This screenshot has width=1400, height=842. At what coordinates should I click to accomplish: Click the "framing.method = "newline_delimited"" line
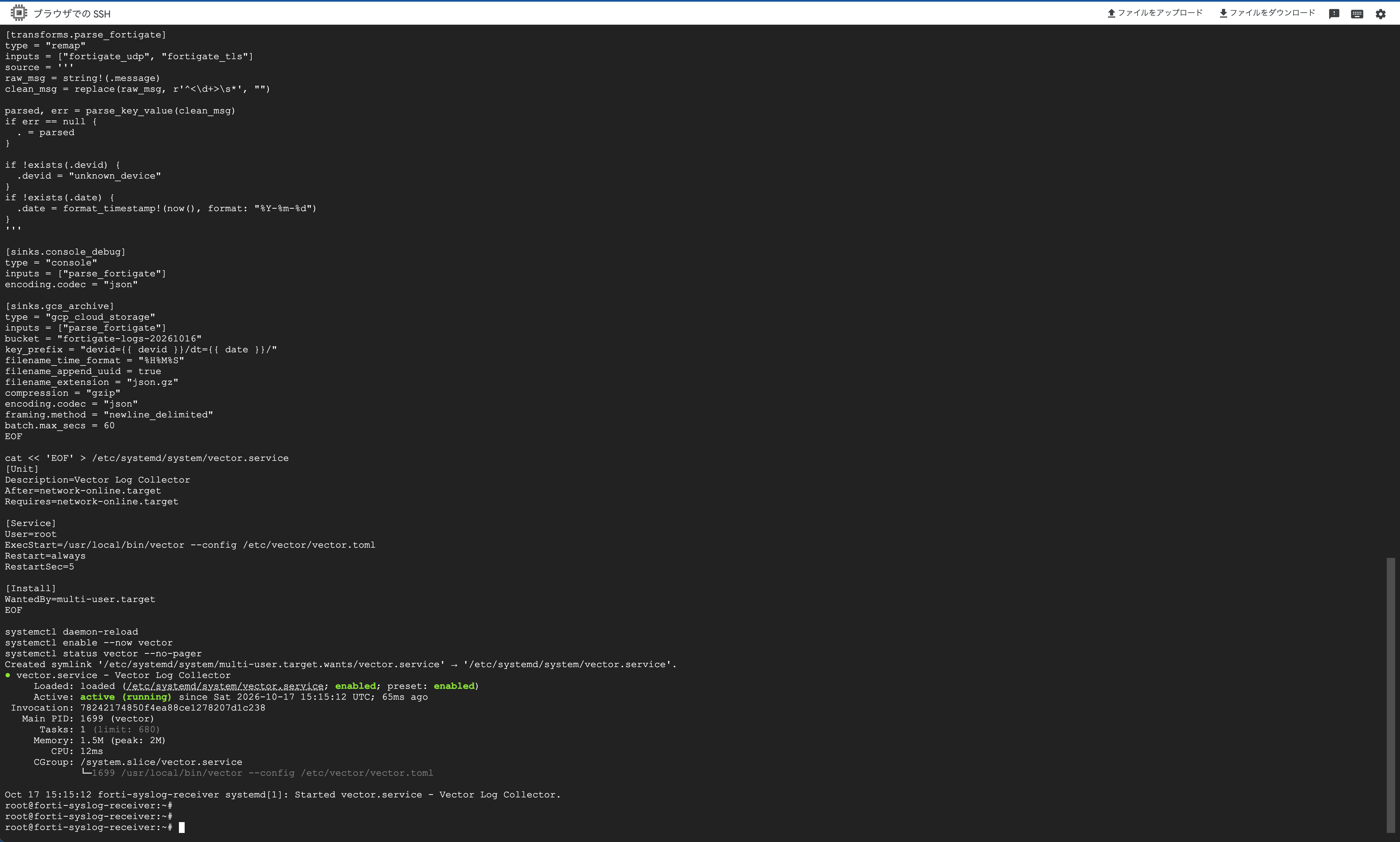[109, 415]
